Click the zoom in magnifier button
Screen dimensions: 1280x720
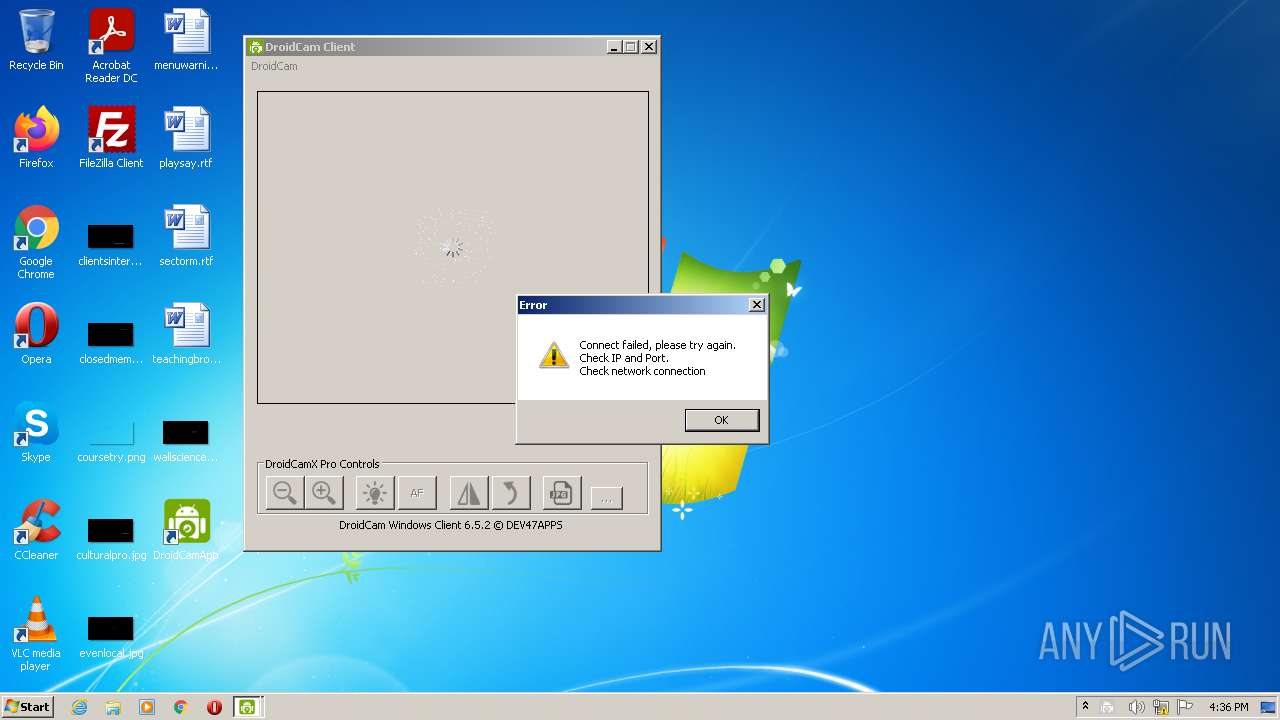(323, 493)
